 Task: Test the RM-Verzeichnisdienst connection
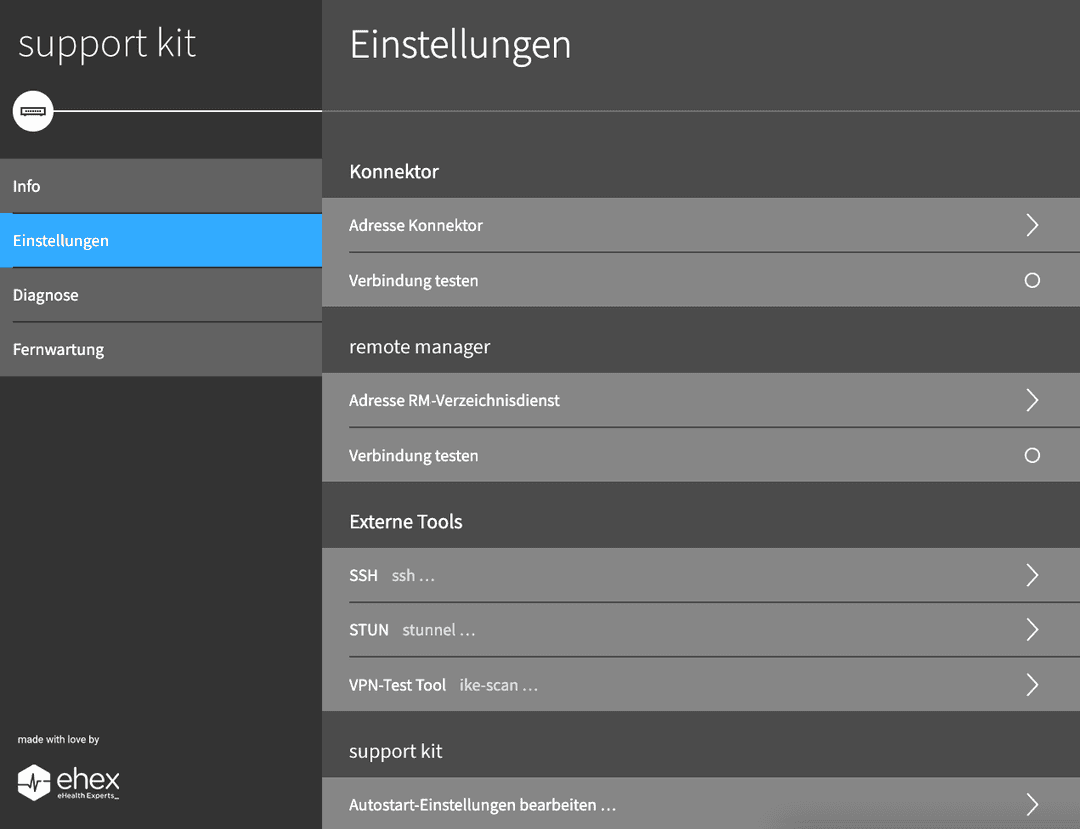(700, 455)
